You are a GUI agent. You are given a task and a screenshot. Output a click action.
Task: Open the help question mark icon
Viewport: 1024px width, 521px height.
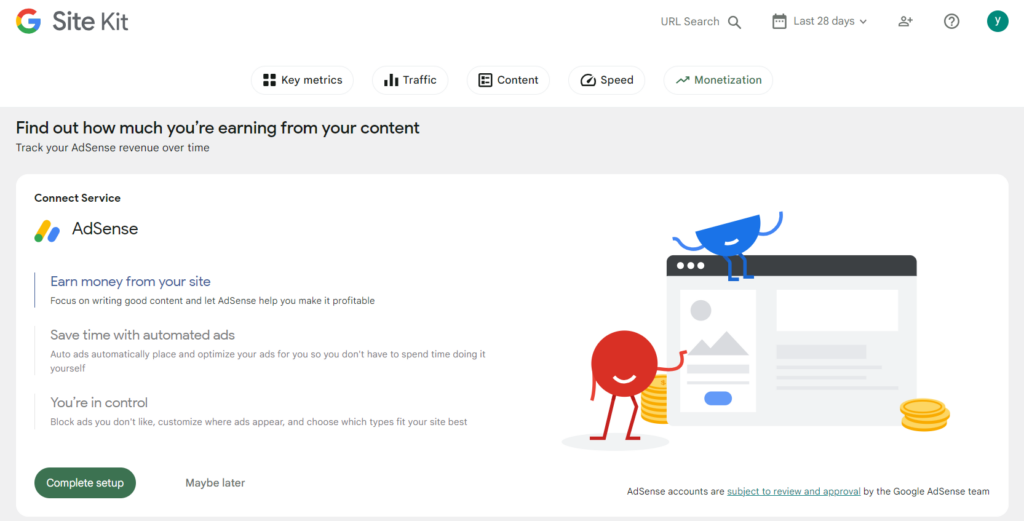951,21
